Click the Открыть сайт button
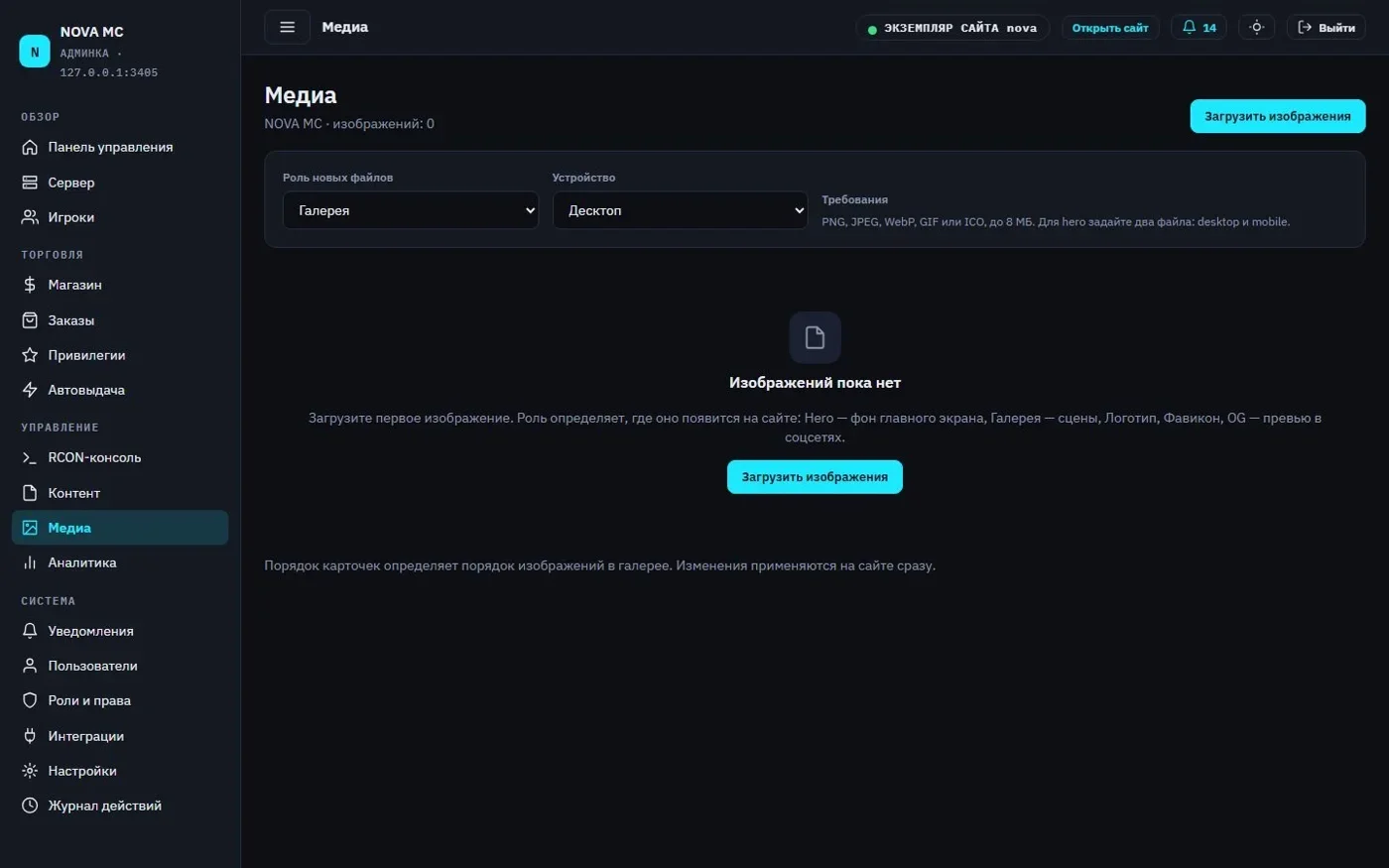This screenshot has height=868, width=1389. coord(1110,28)
